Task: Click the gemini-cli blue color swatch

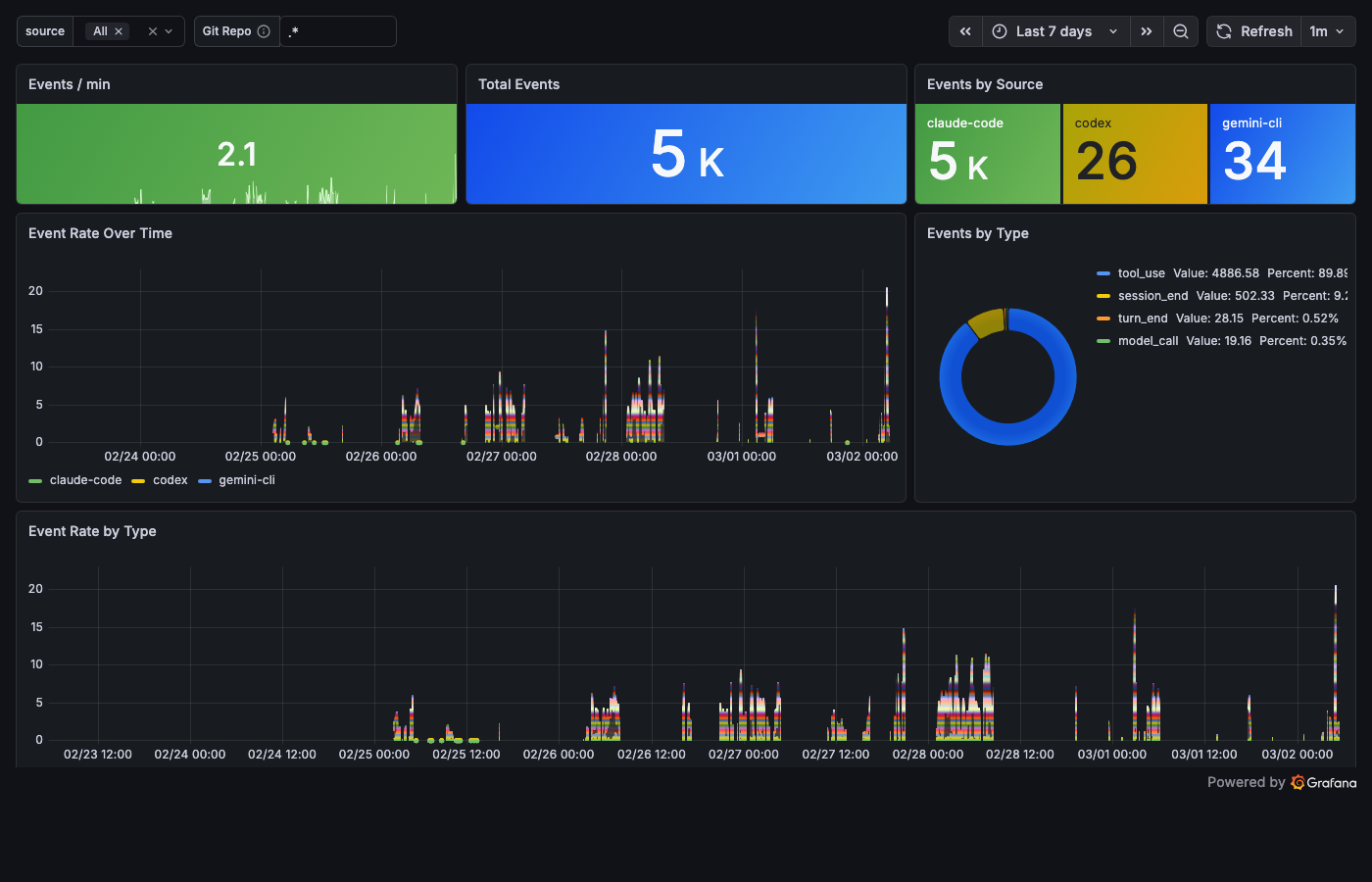Action: [205, 480]
